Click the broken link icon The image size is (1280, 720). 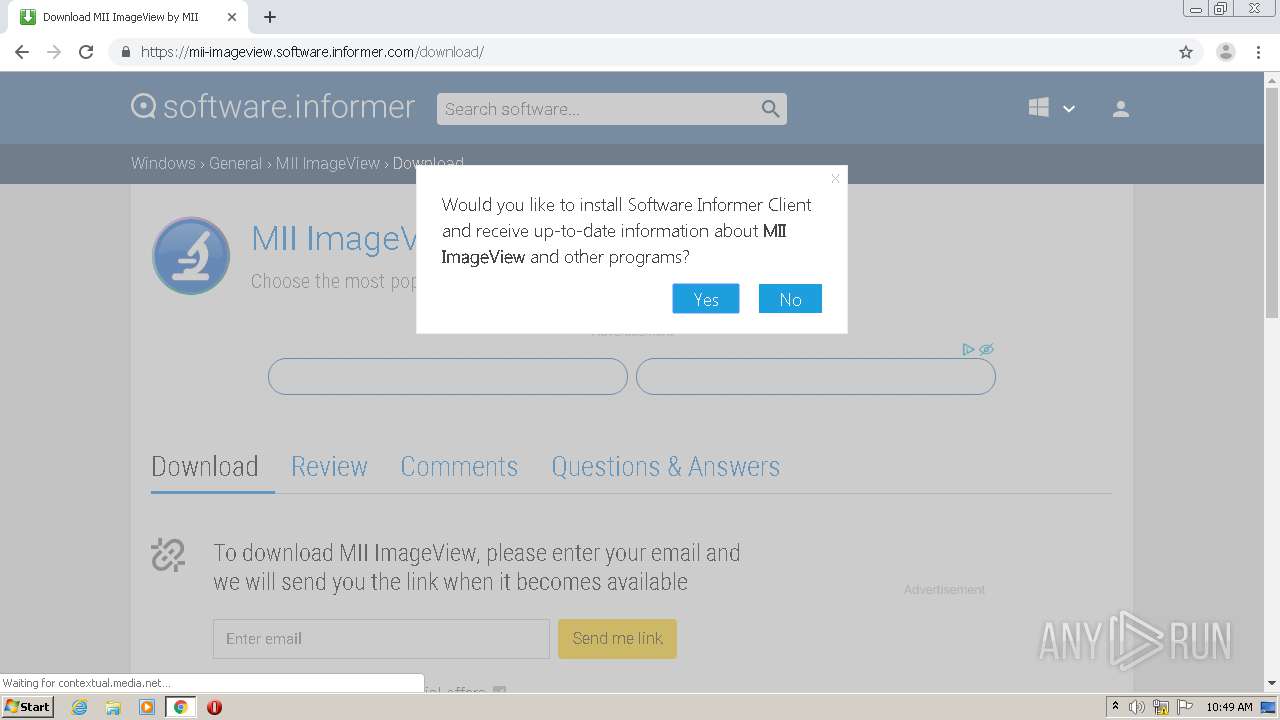(168, 555)
